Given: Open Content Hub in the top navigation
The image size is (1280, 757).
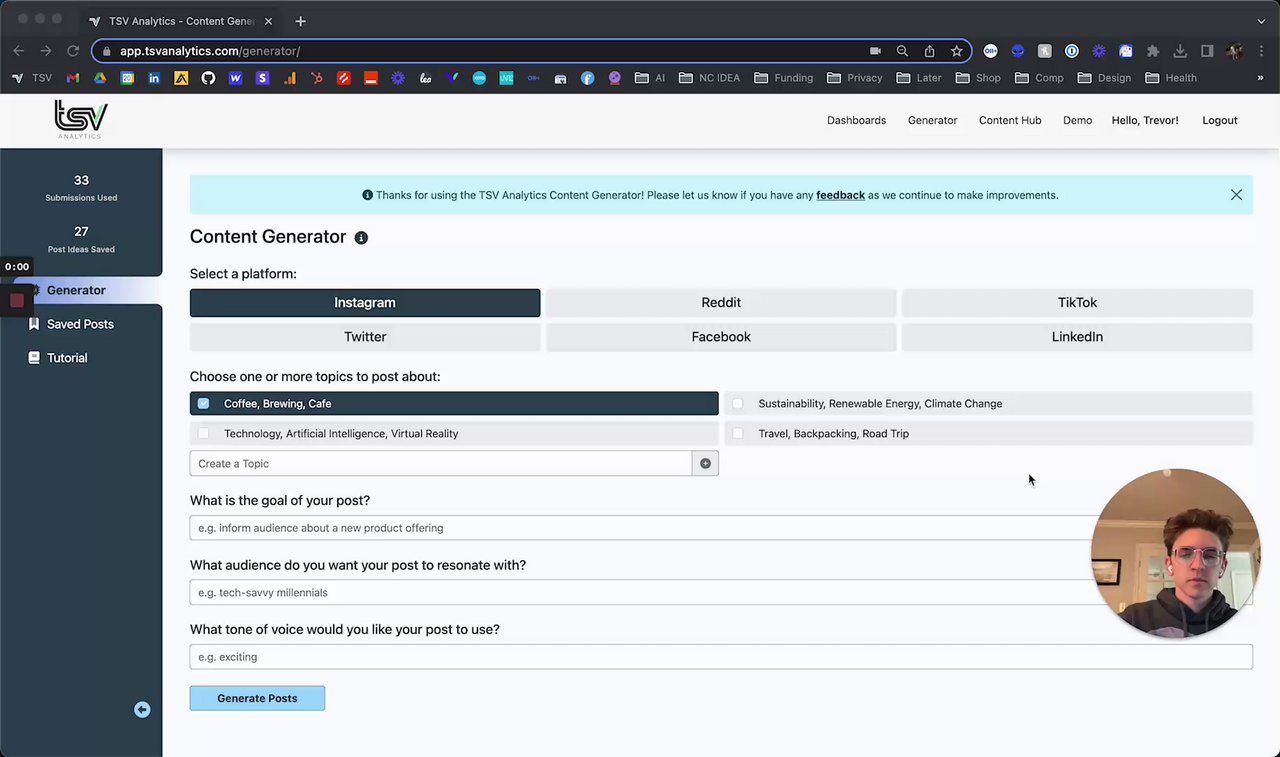Looking at the screenshot, I should [1010, 120].
